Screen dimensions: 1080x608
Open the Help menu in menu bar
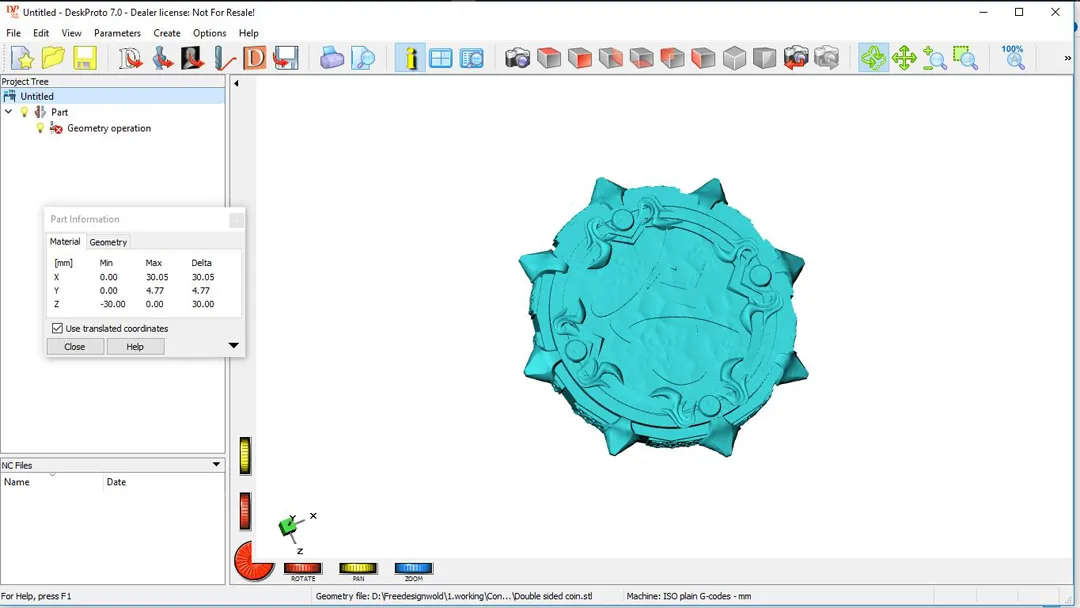(x=249, y=33)
